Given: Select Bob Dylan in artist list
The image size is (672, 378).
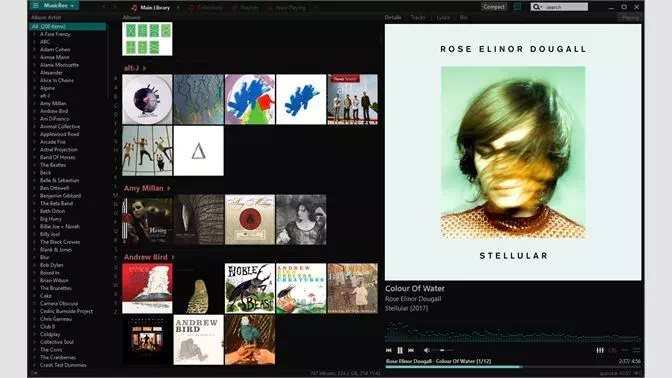Looking at the screenshot, I should click(x=51, y=265).
